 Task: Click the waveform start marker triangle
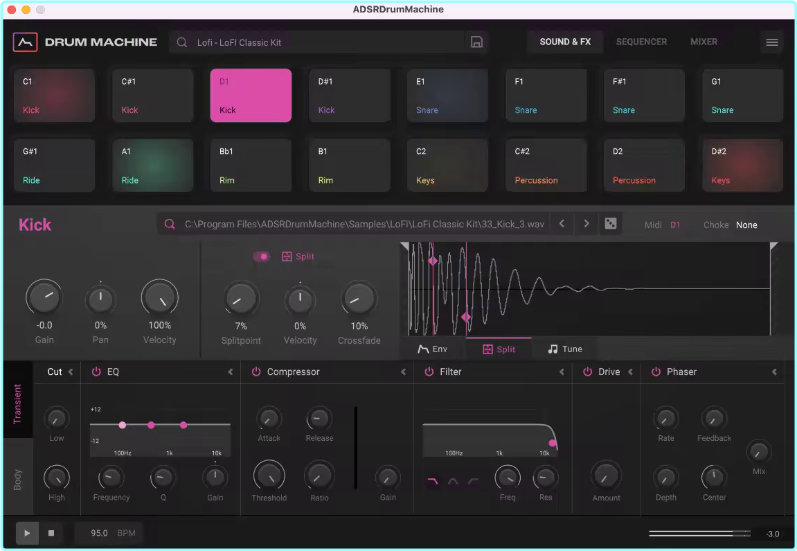pyautogui.click(x=405, y=247)
